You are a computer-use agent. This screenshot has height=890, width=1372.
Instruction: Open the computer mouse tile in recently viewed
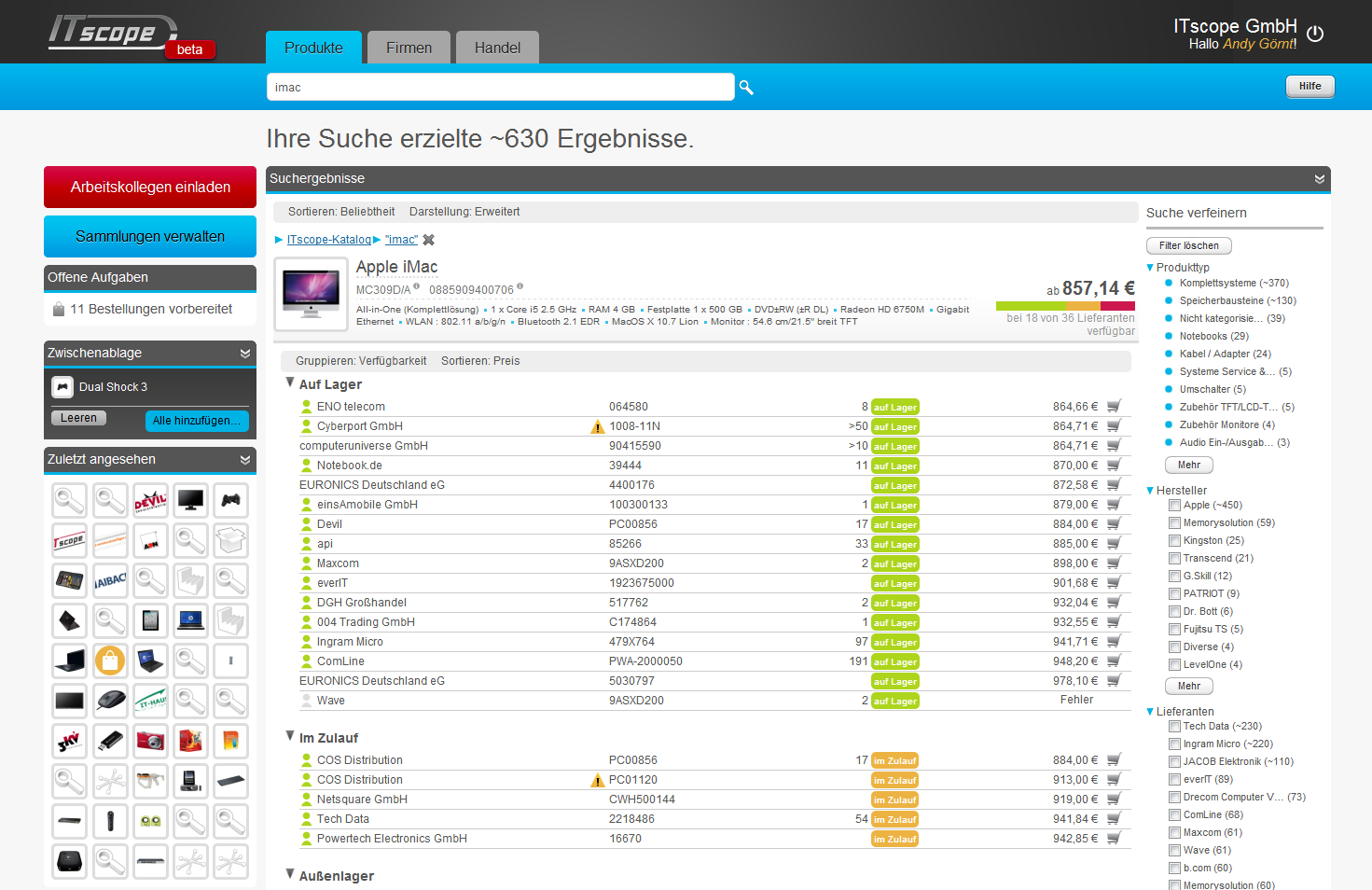pyautogui.click(x=110, y=702)
